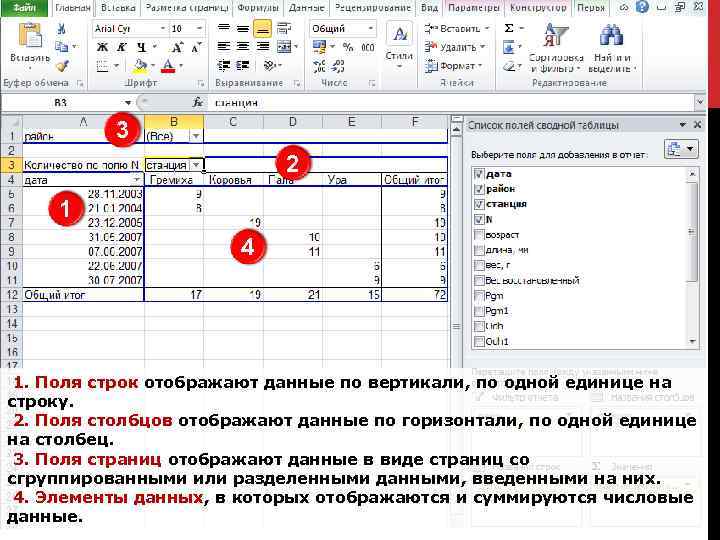Image resolution: width=720 pixels, height=540 pixels.
Task: Uncheck the 'N' field checkbox
Action: pos(479,219)
